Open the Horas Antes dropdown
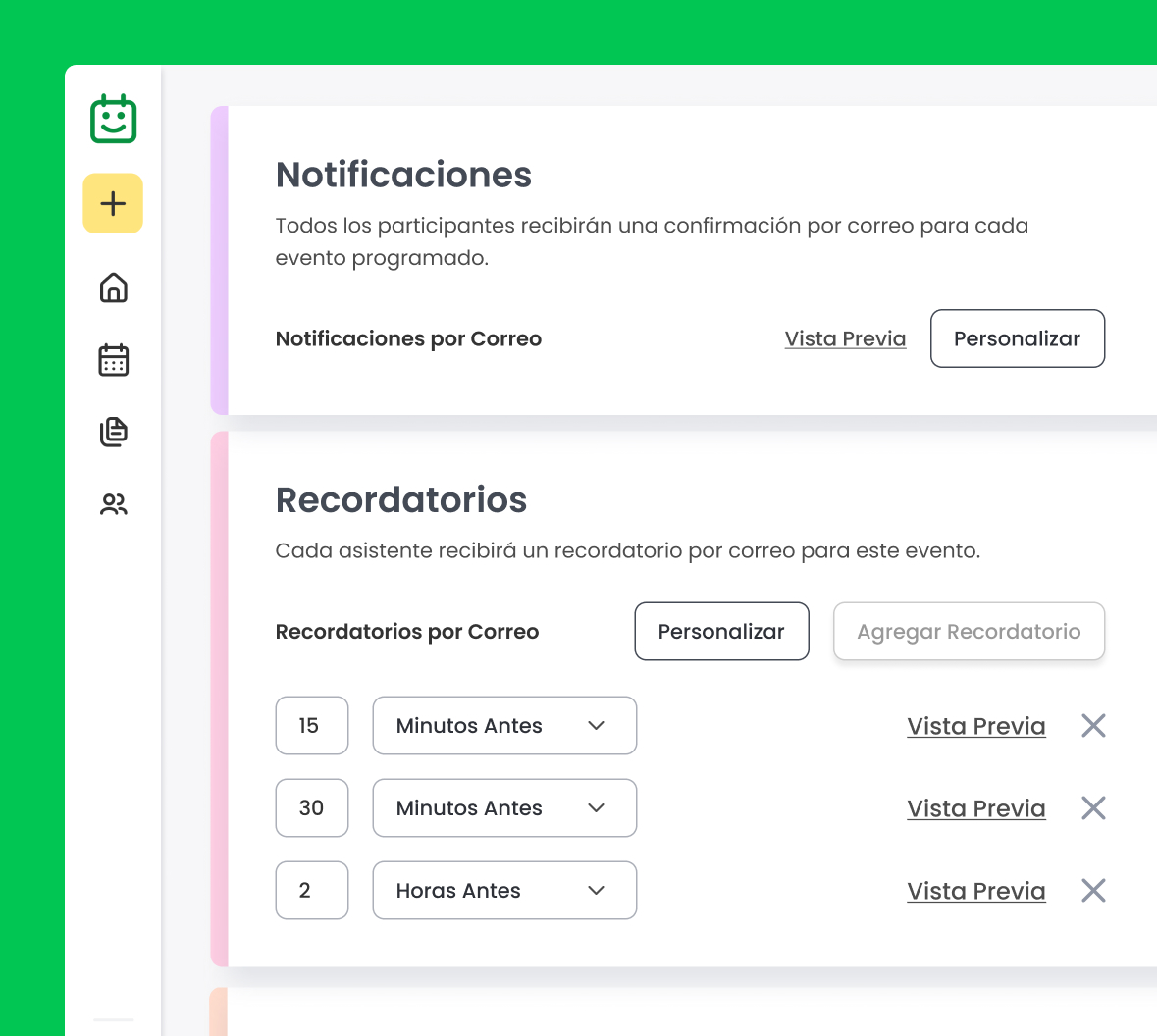Image resolution: width=1157 pixels, height=1036 pixels. [504, 891]
